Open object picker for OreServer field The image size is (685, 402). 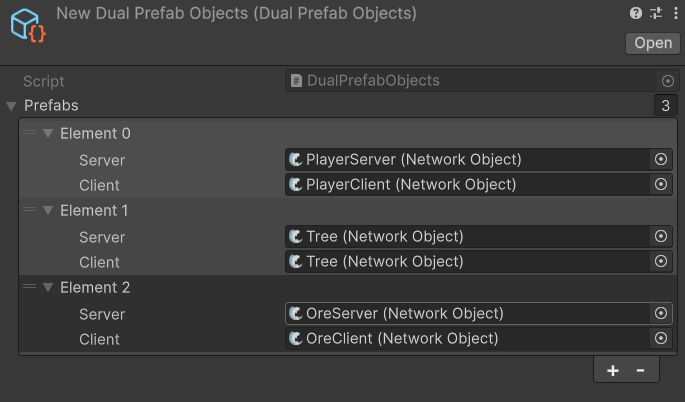(660, 314)
